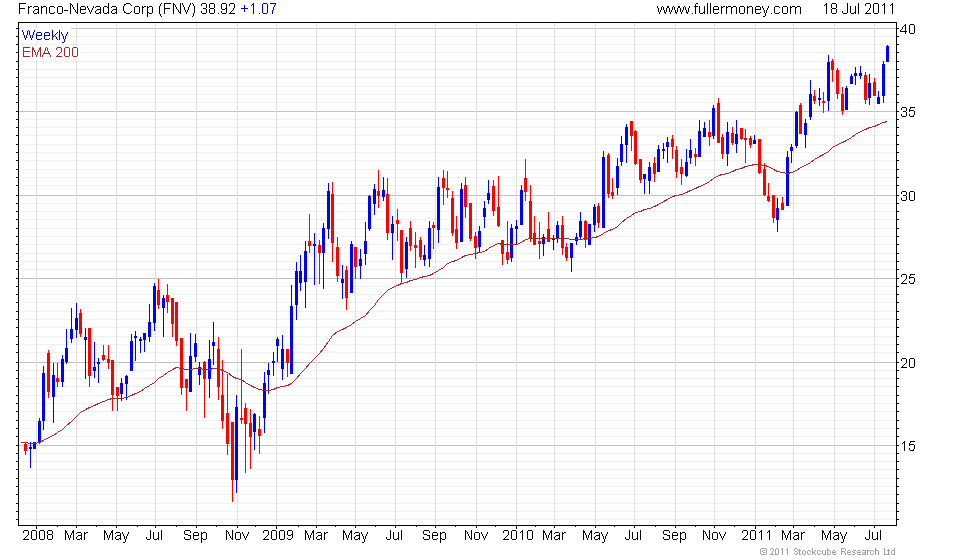Click the 35 price axis label

pyautogui.click(x=908, y=112)
